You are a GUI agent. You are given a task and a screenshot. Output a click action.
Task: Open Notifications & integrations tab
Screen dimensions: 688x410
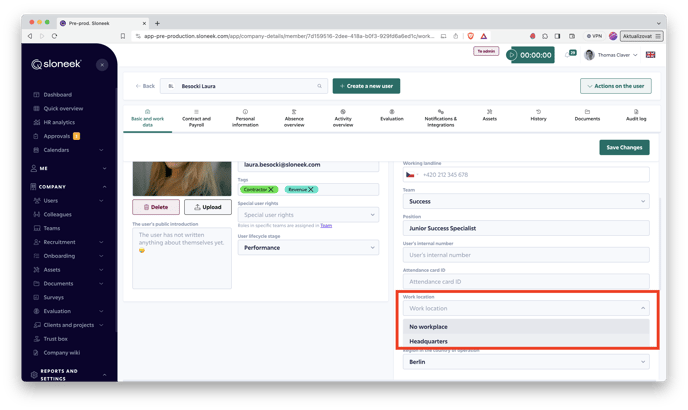441,119
